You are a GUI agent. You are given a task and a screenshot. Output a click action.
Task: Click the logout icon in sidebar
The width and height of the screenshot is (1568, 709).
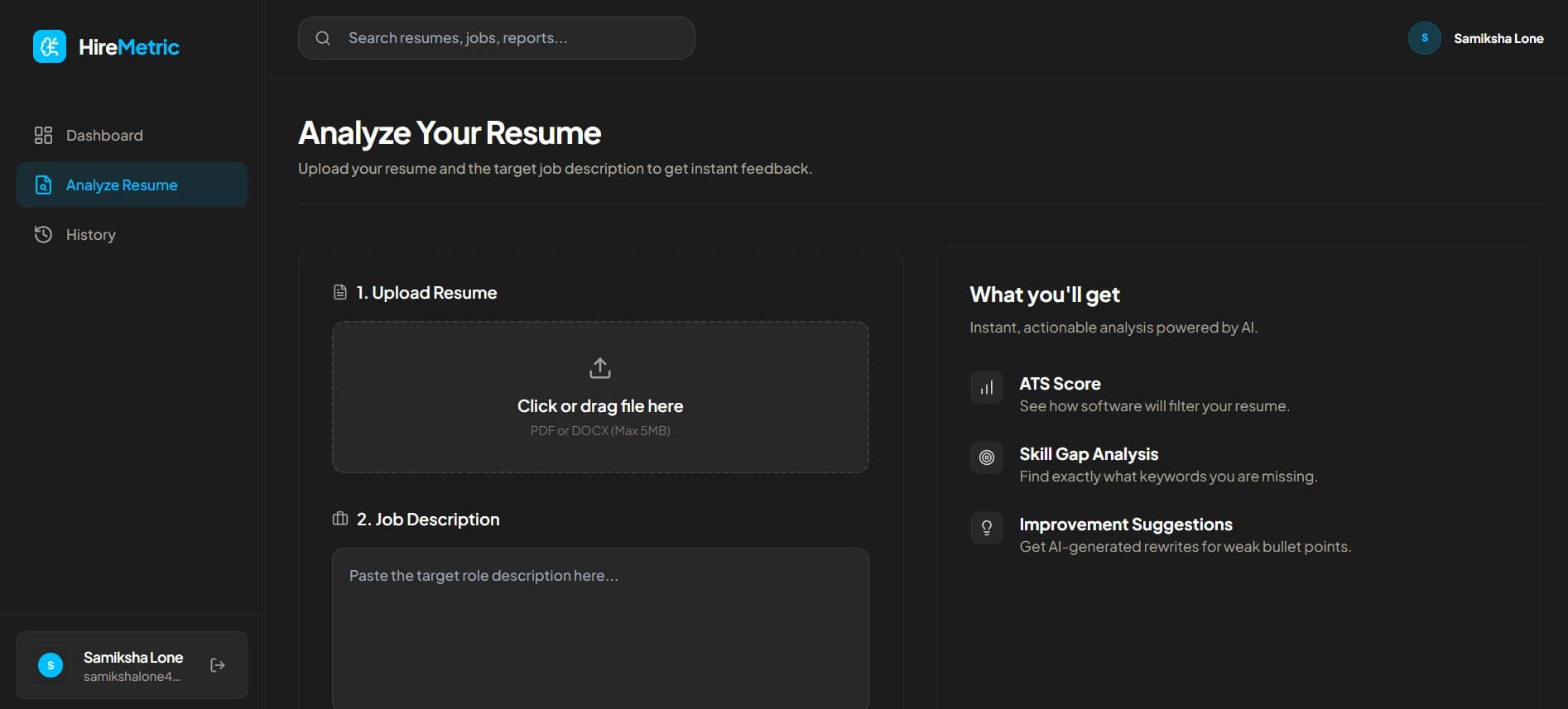[218, 665]
